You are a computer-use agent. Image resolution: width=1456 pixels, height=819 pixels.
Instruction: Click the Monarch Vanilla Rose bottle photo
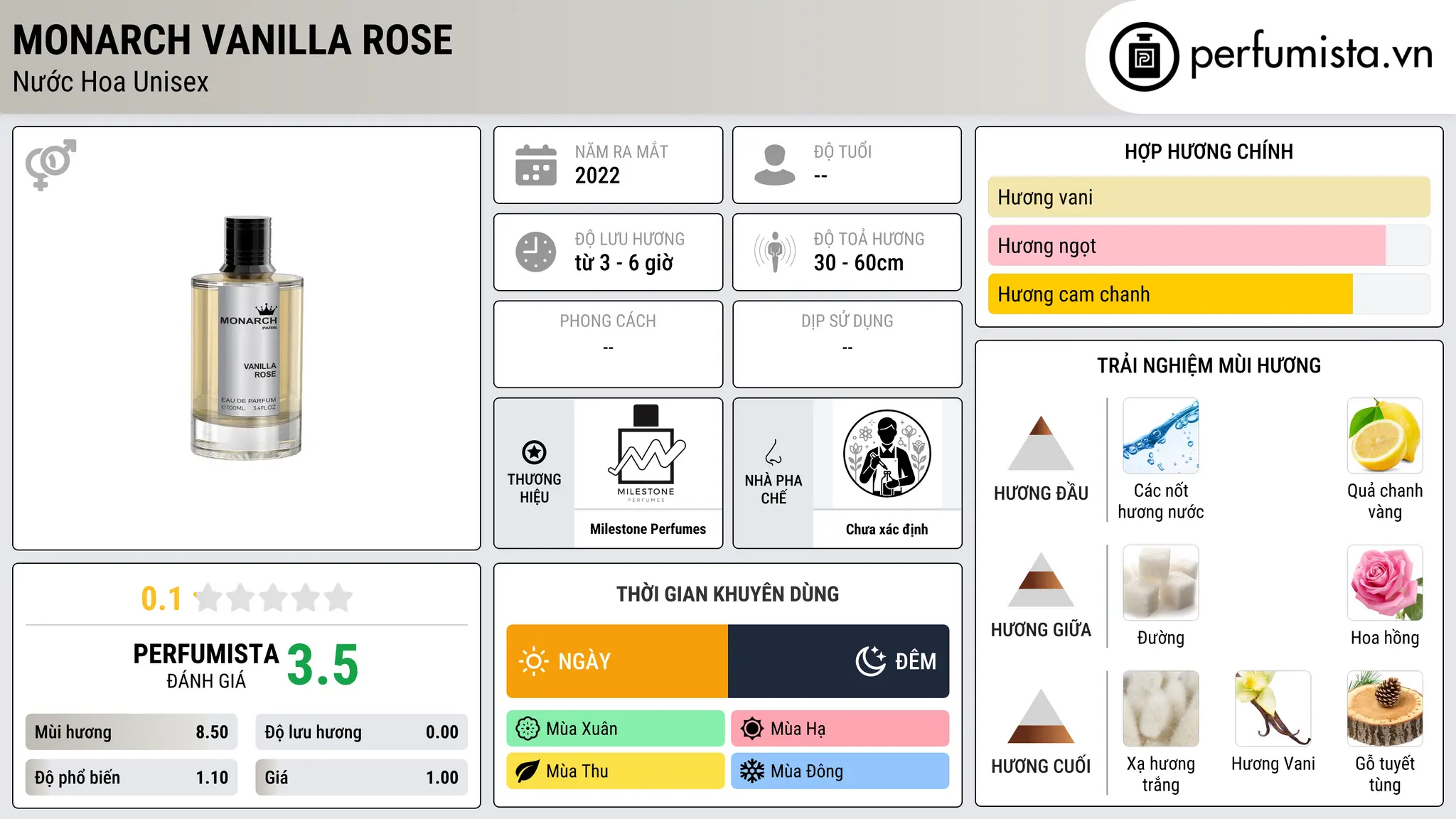[x=247, y=338]
